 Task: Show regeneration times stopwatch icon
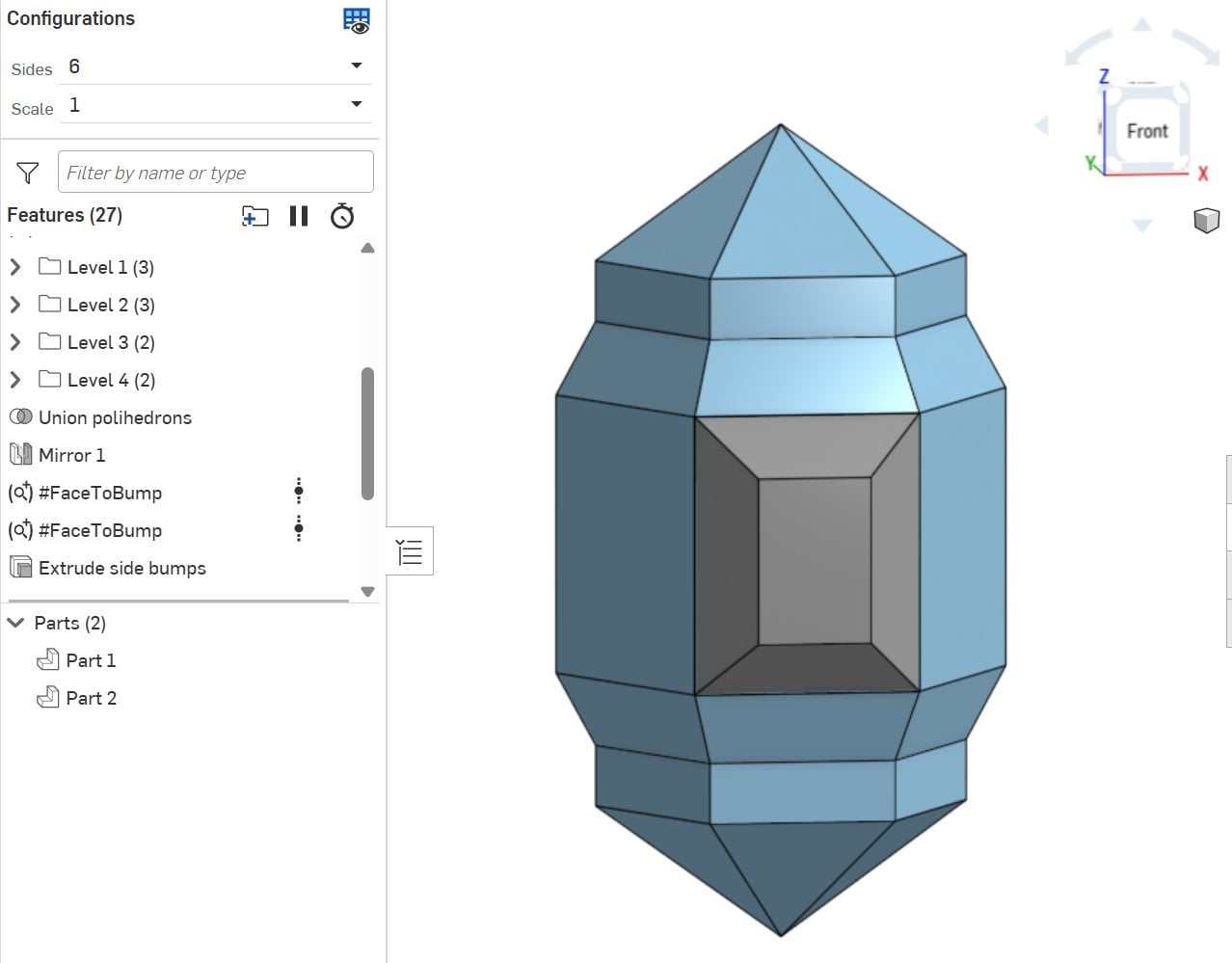pyautogui.click(x=342, y=216)
